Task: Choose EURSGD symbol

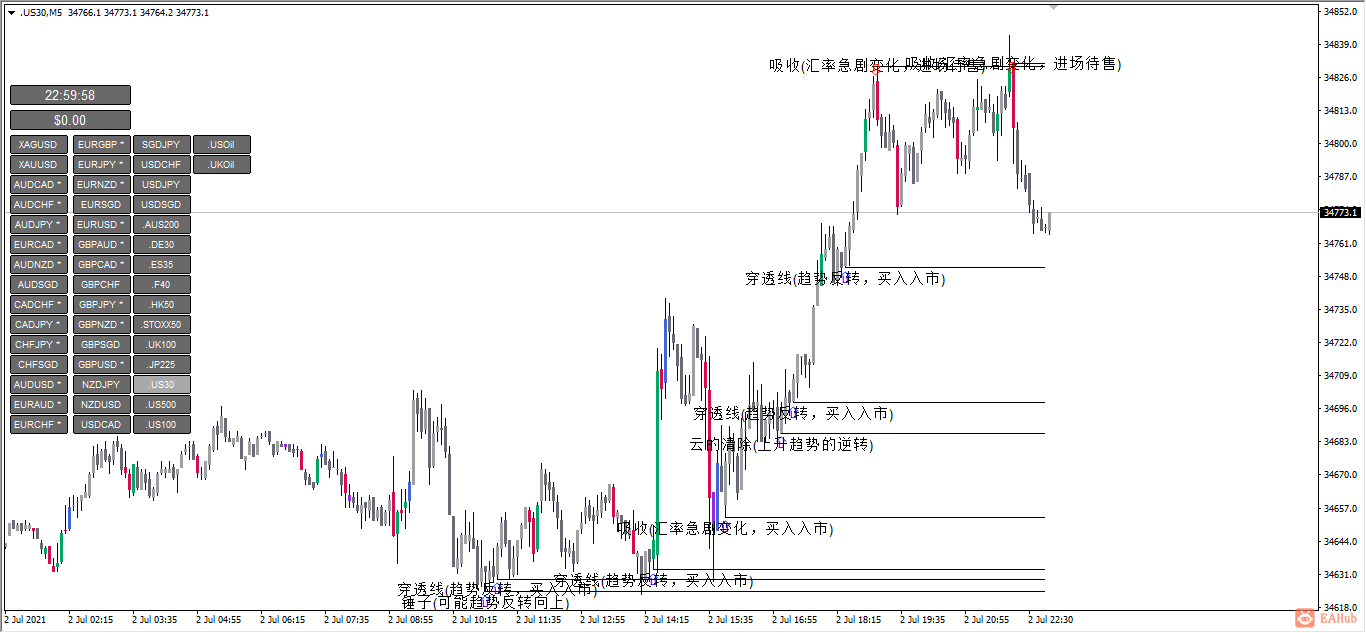Action: (x=101, y=205)
